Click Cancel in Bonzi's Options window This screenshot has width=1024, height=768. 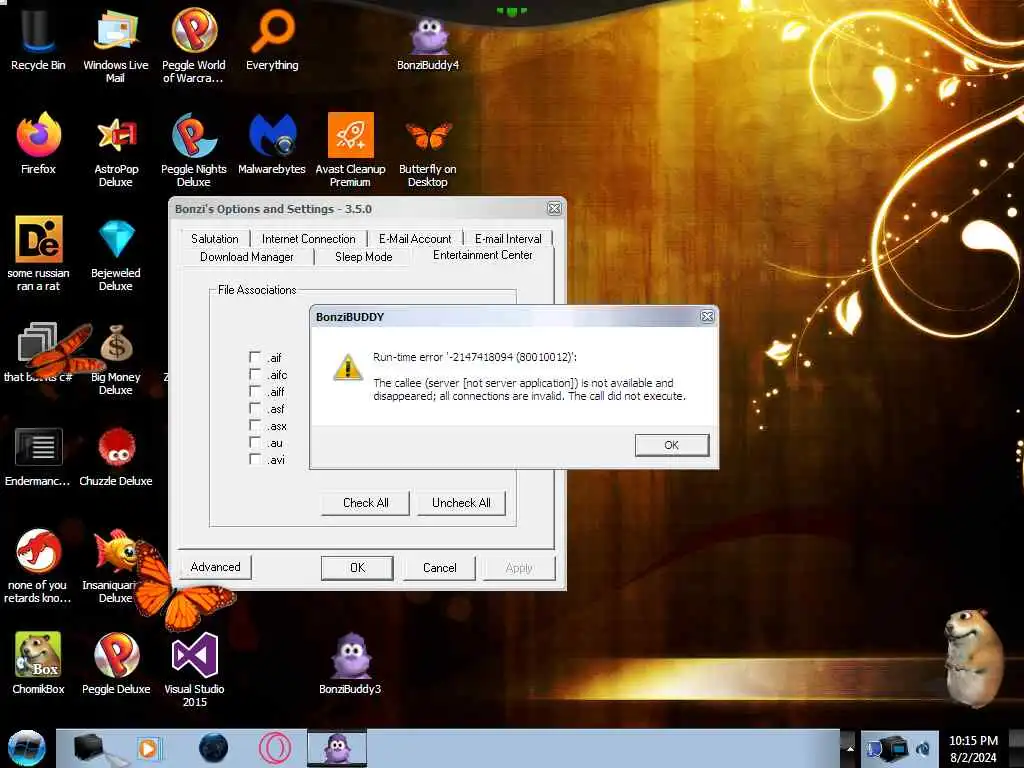click(440, 568)
